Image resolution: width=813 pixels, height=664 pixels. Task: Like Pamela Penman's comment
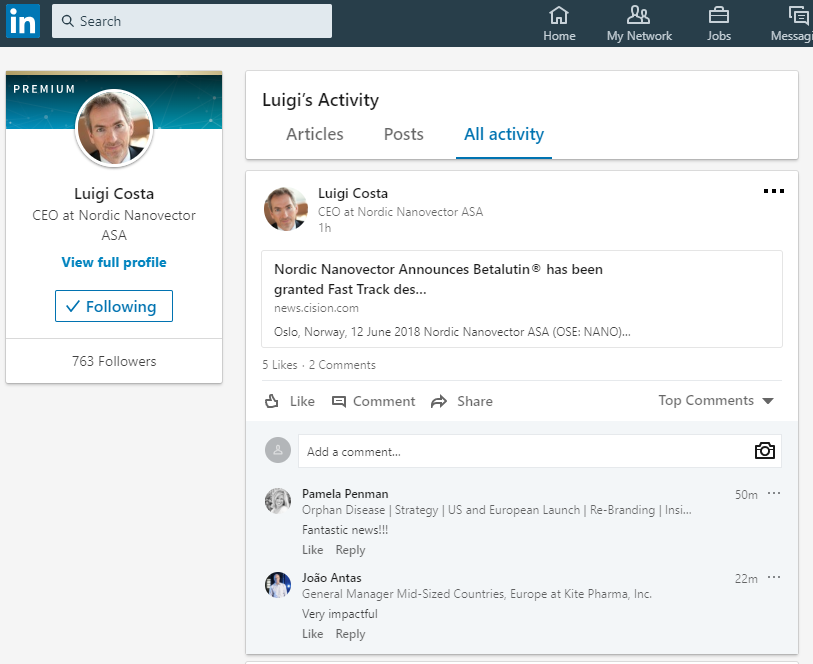(x=313, y=550)
